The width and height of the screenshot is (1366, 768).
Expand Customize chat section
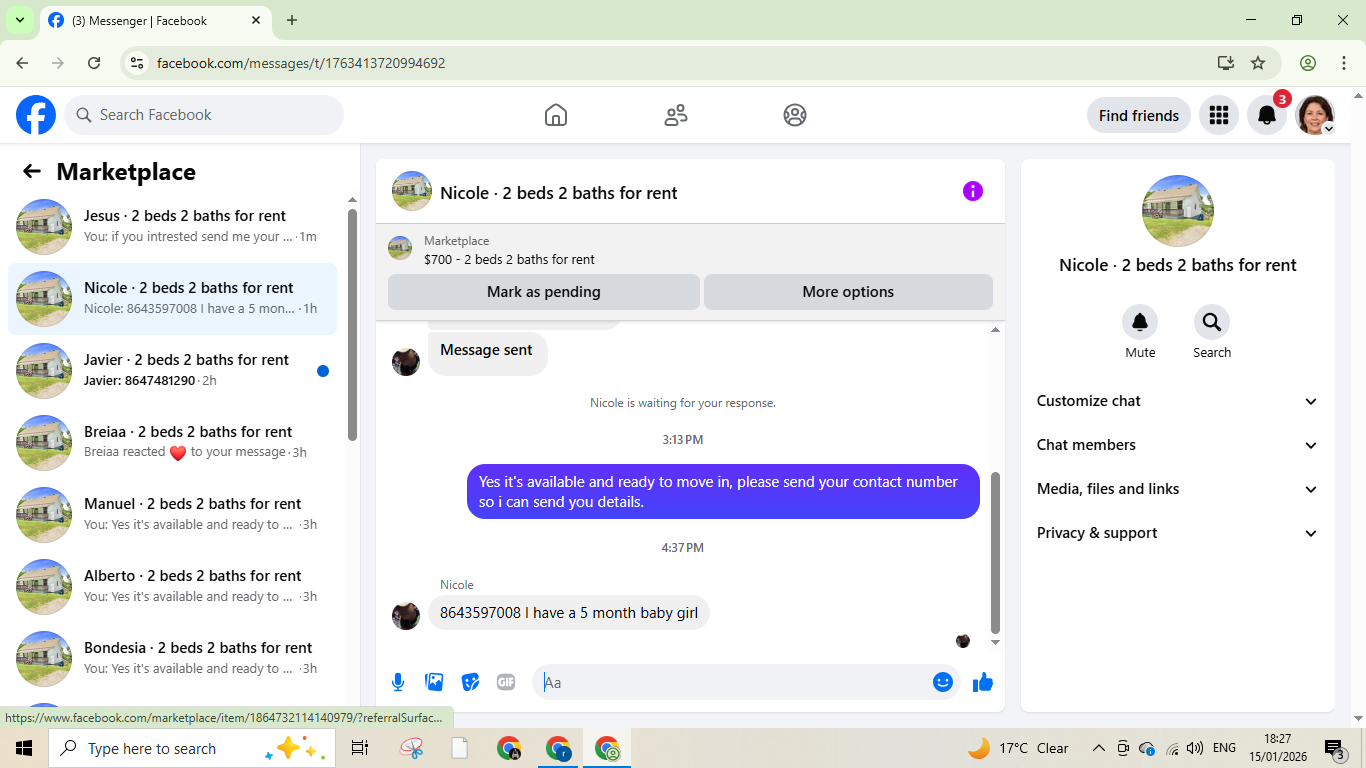point(1178,401)
